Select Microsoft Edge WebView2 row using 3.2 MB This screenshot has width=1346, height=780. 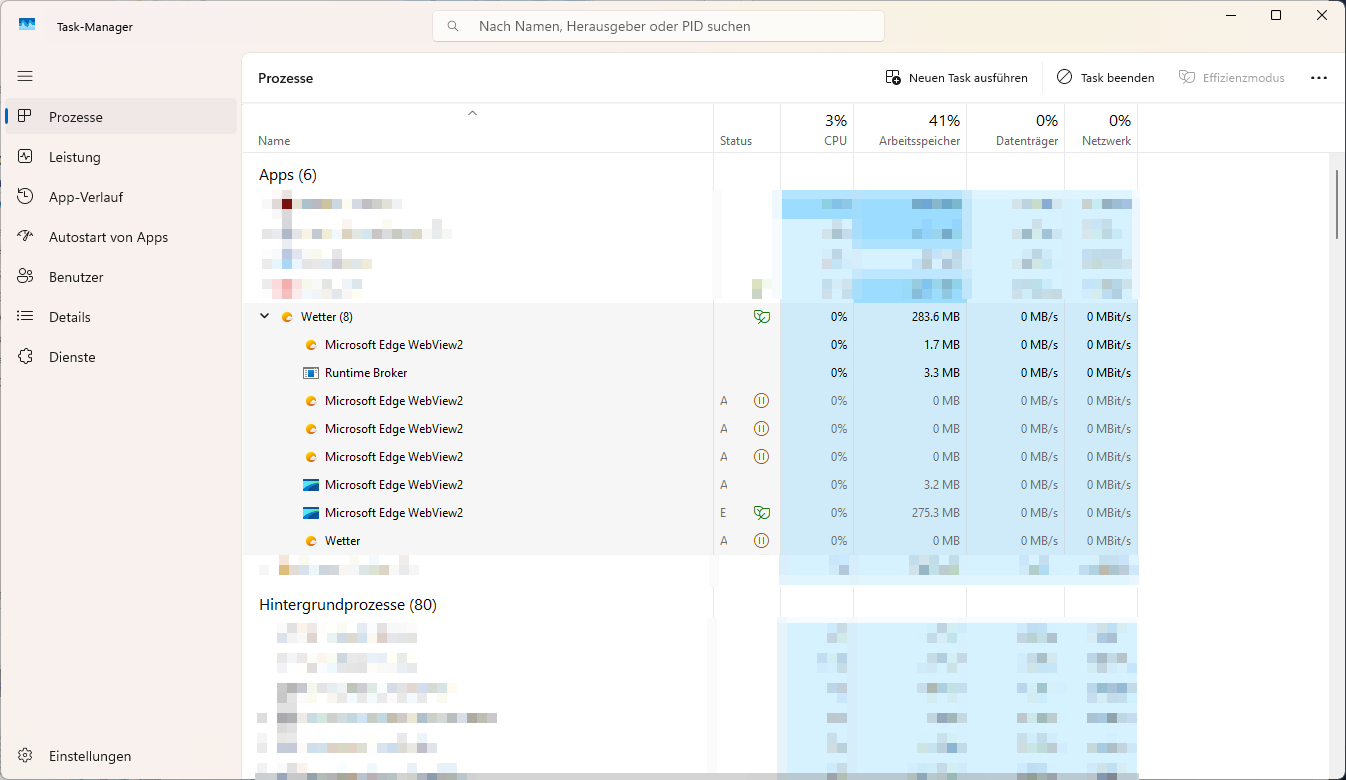(x=690, y=484)
